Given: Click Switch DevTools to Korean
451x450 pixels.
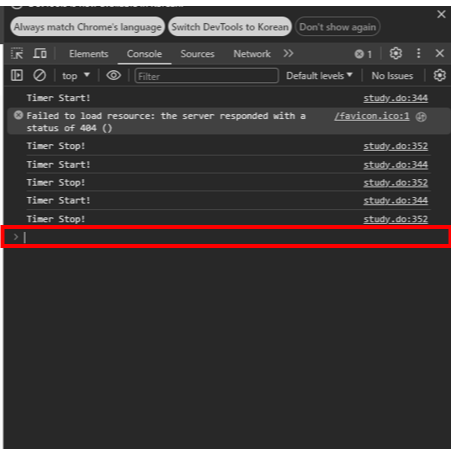Looking at the screenshot, I should coord(230,27).
